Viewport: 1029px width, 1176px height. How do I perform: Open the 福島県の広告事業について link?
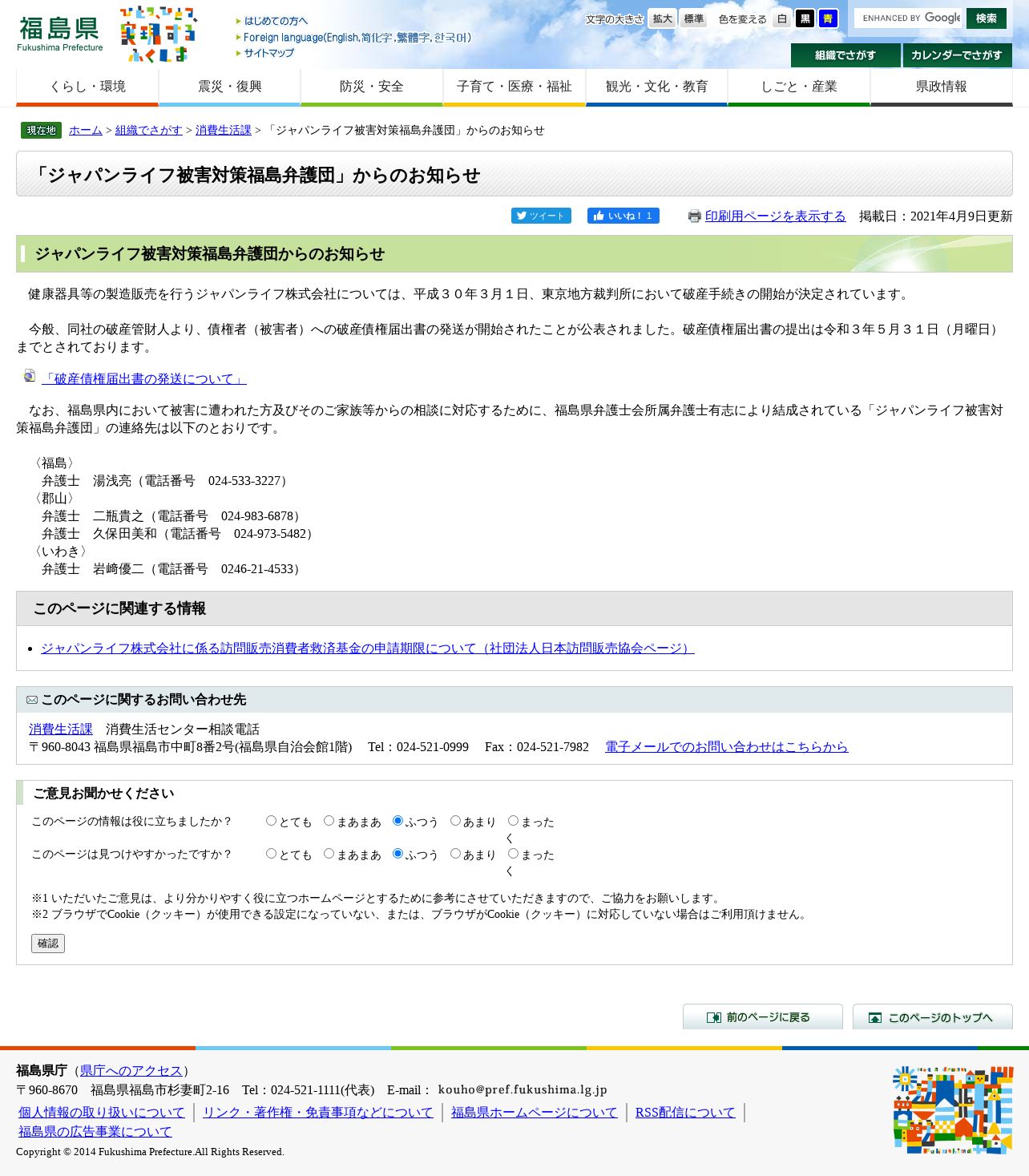point(95,1131)
